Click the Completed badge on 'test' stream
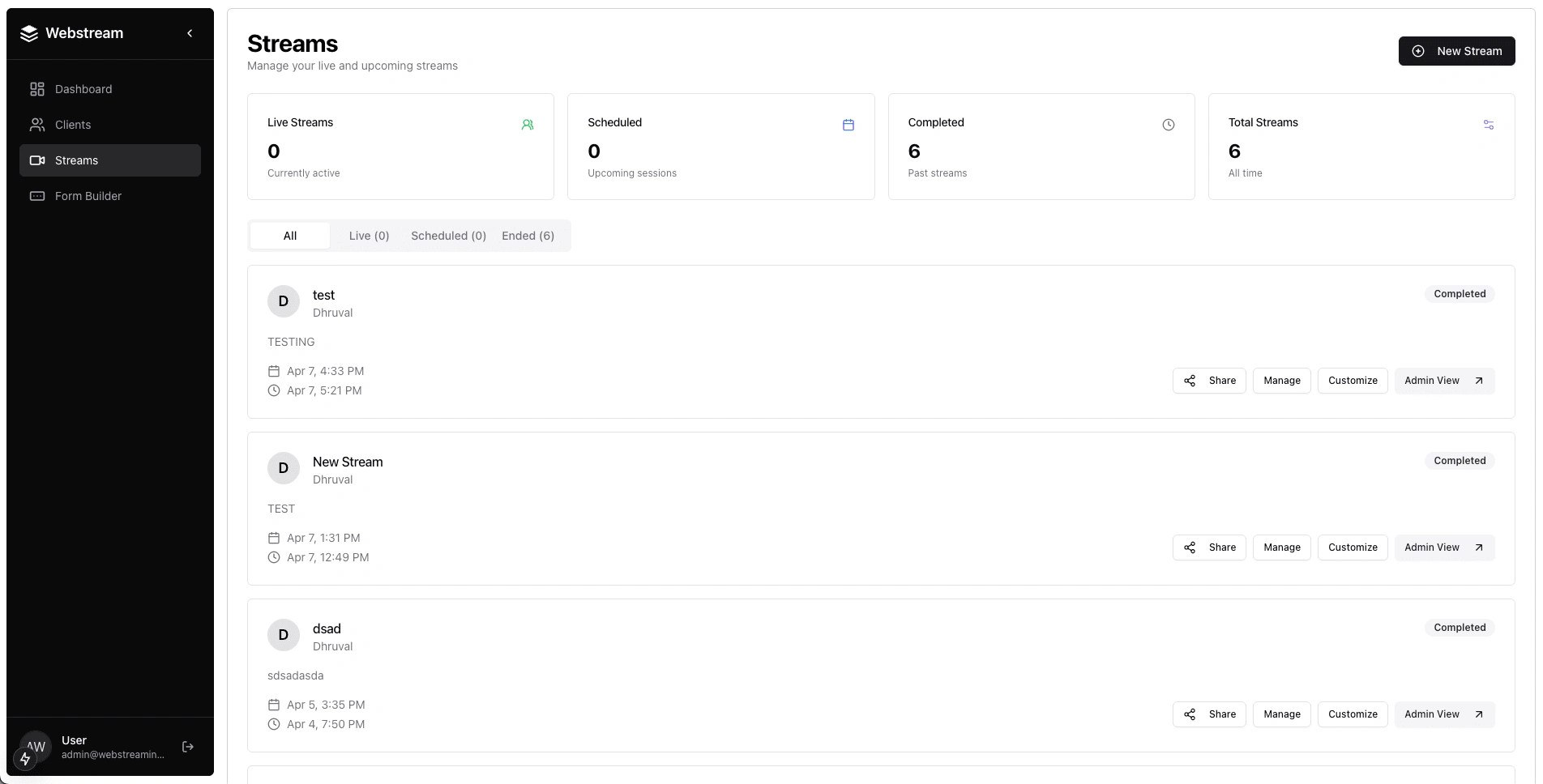1543x784 pixels. (x=1460, y=294)
